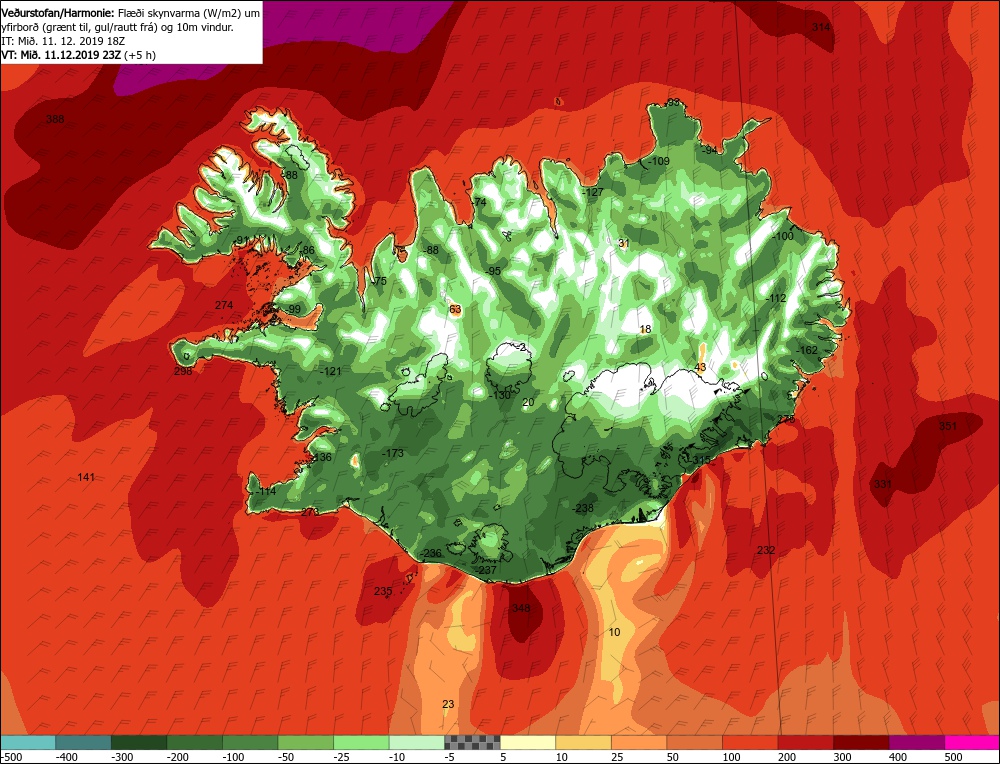Click the legend label -300
1000x764 pixels.
click(122, 757)
